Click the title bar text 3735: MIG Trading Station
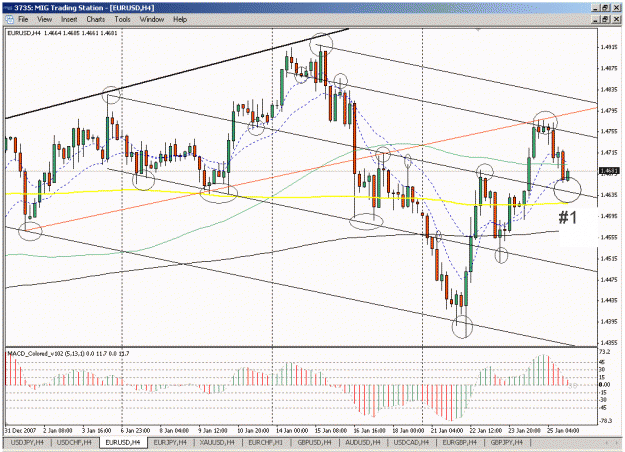The width and height of the screenshot is (625, 452). [x=58, y=8]
